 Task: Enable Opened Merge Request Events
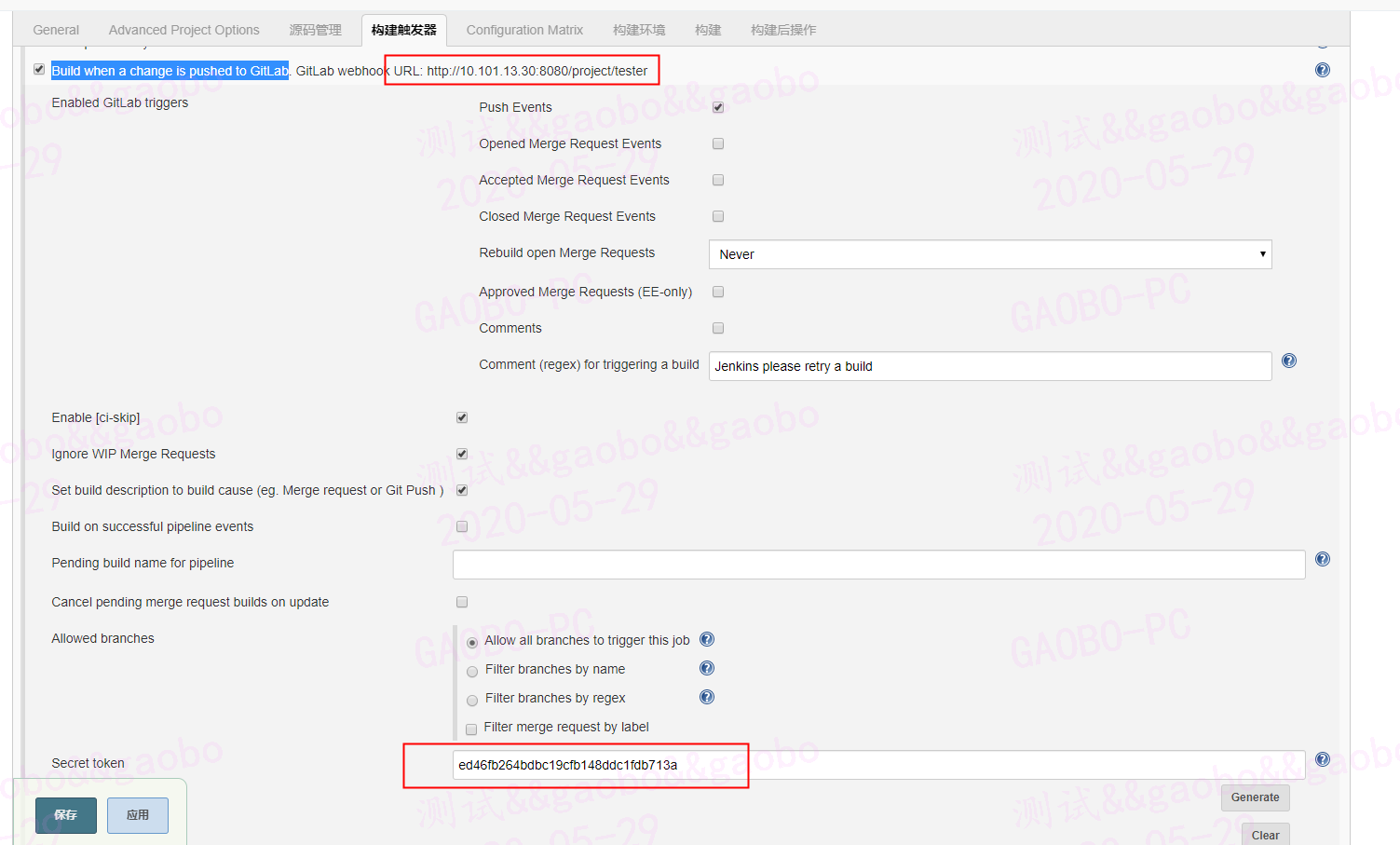[718, 143]
